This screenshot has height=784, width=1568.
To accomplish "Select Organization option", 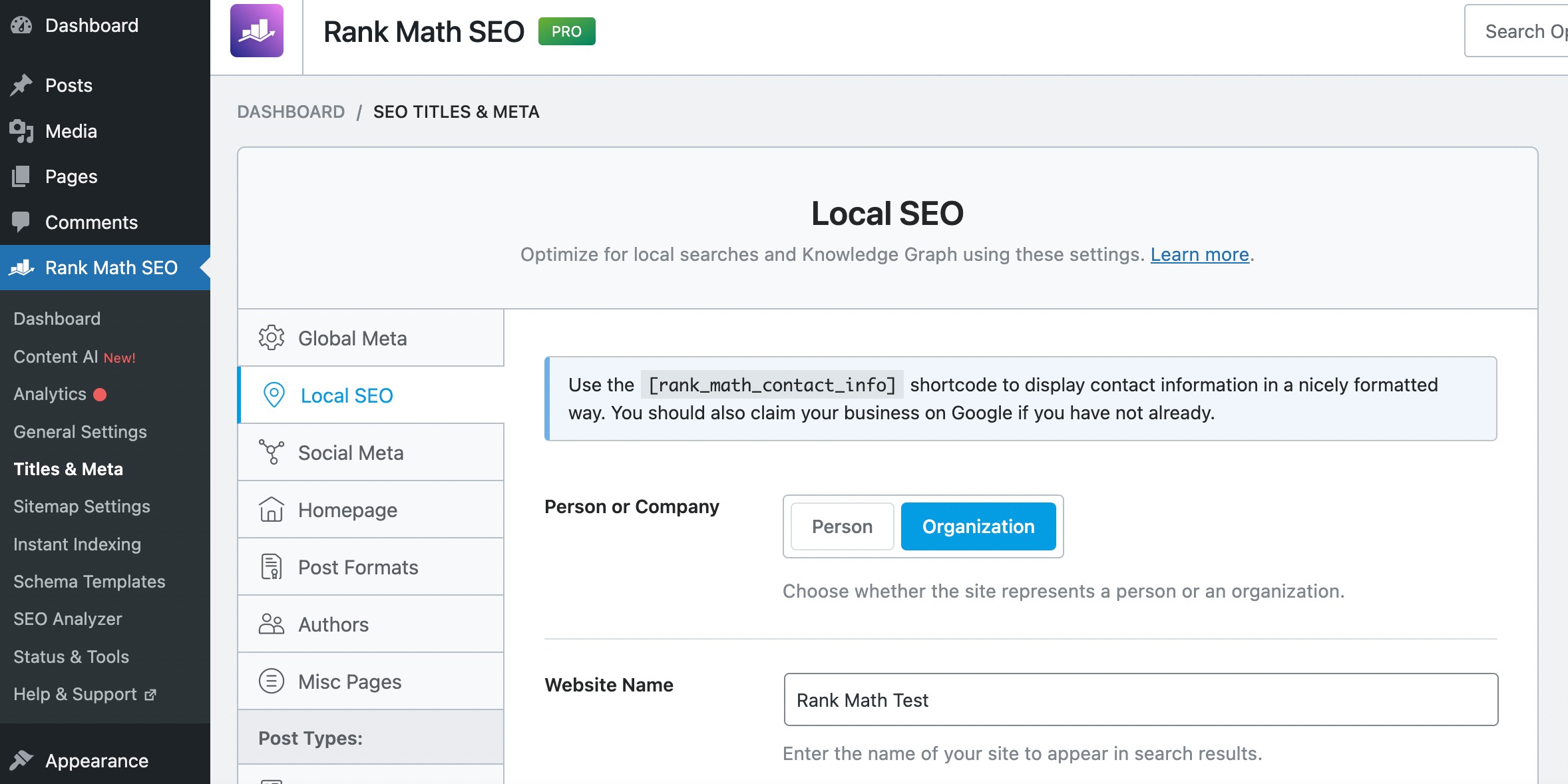I will pyautogui.click(x=978, y=526).
